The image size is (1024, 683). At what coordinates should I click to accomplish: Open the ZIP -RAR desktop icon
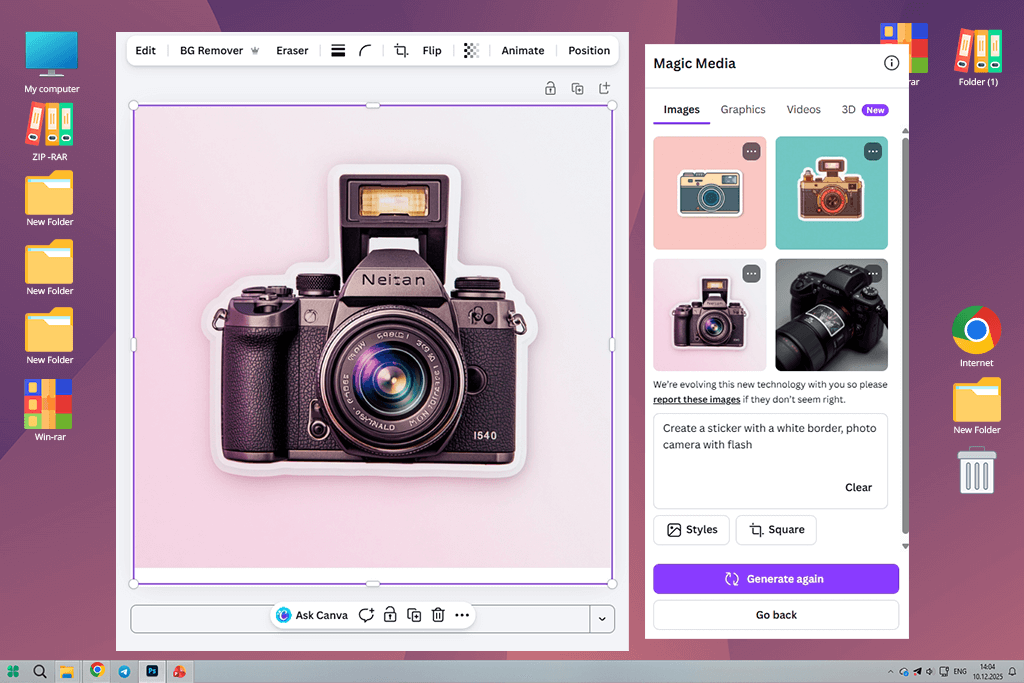tap(50, 131)
